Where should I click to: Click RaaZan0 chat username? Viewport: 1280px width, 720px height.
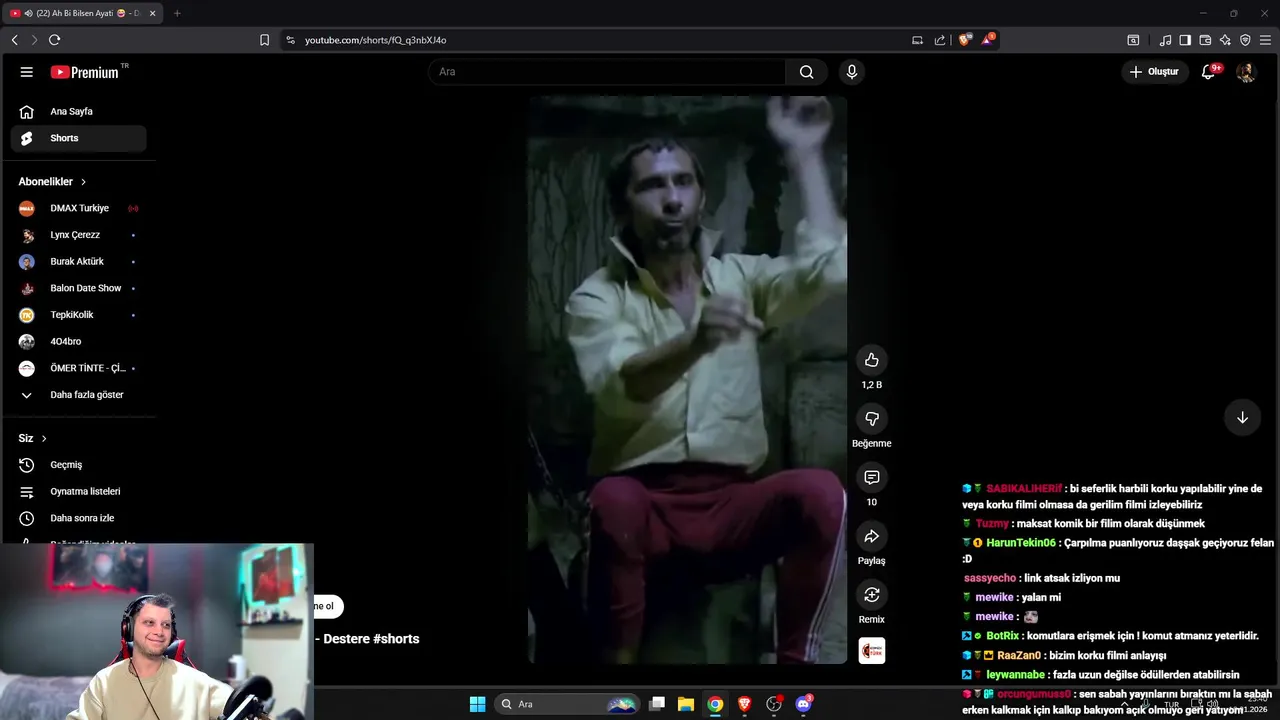click(1019, 656)
